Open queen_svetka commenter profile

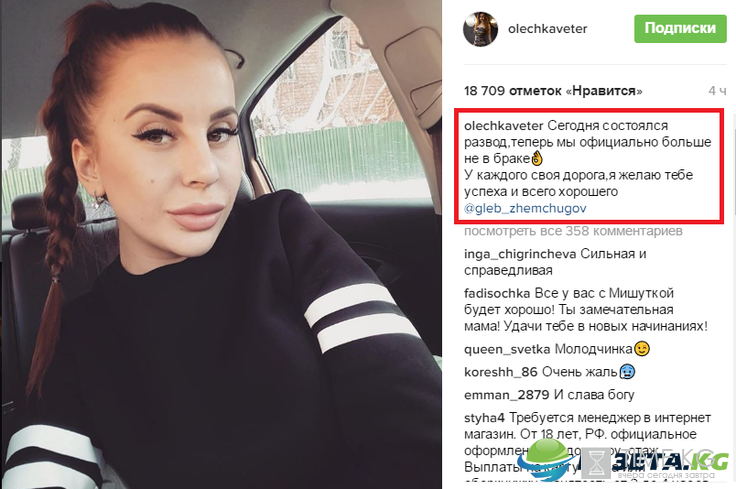[x=507, y=350]
